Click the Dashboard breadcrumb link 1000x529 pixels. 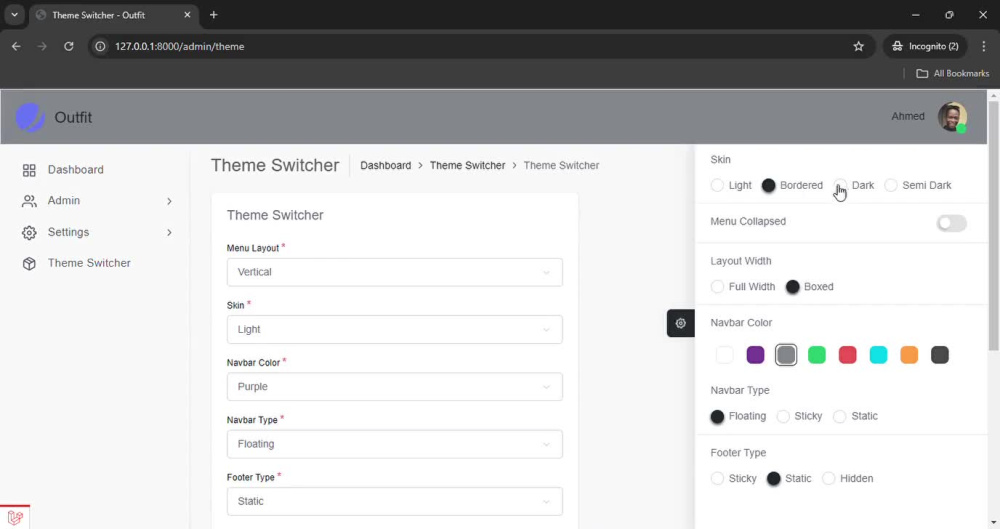386,165
